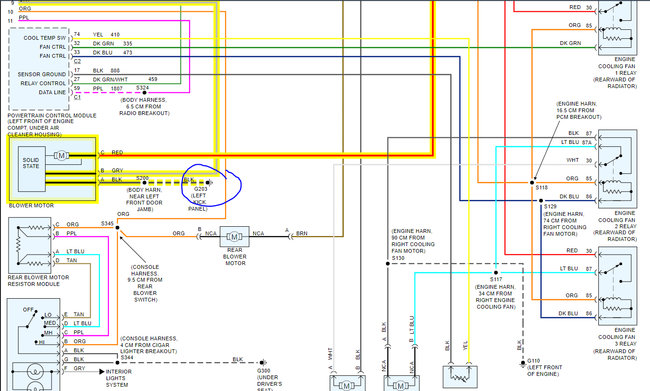Click the OFF switch position label
The image size is (650, 391).
[28, 310]
